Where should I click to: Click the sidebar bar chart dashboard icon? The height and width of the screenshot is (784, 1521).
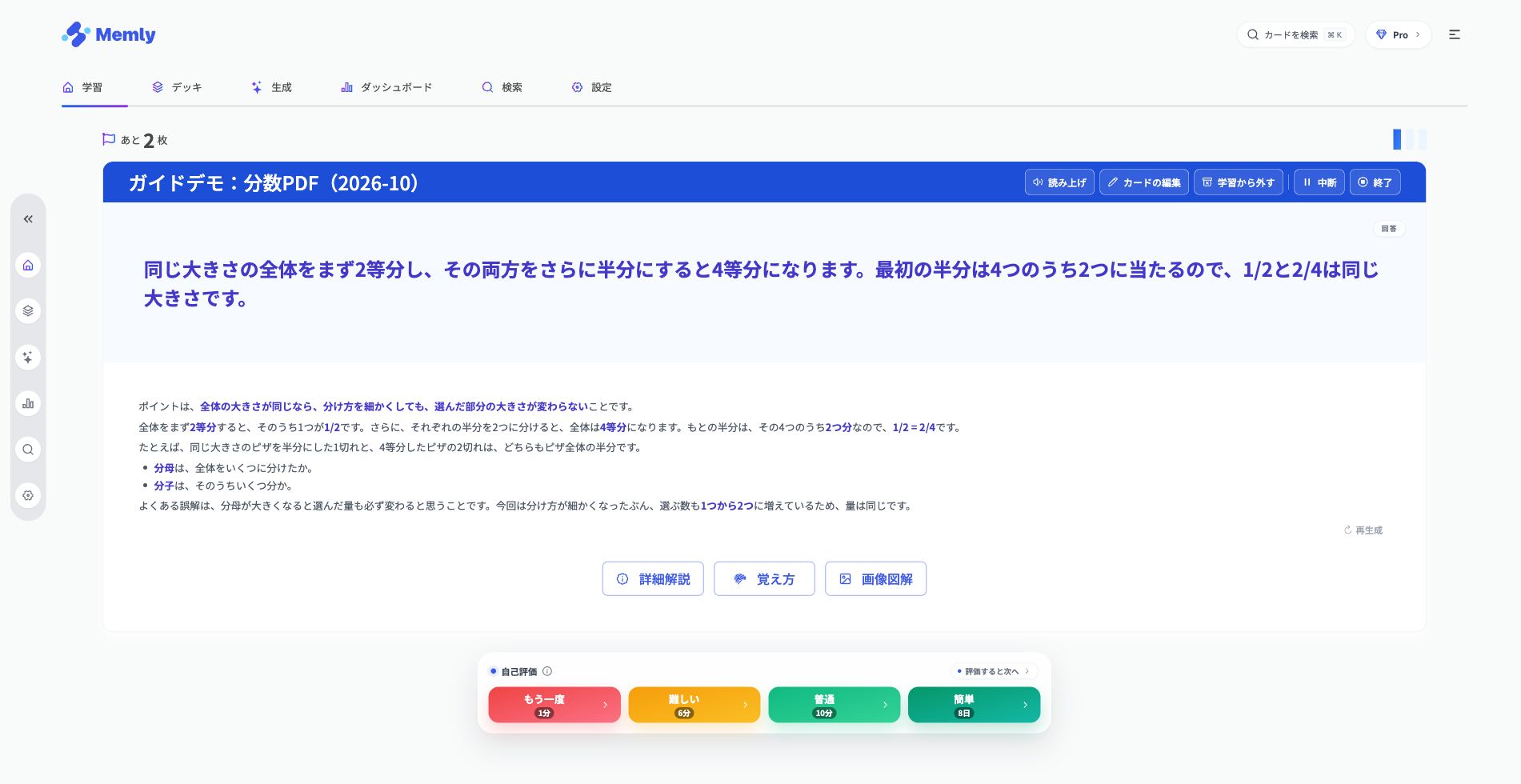[x=28, y=403]
